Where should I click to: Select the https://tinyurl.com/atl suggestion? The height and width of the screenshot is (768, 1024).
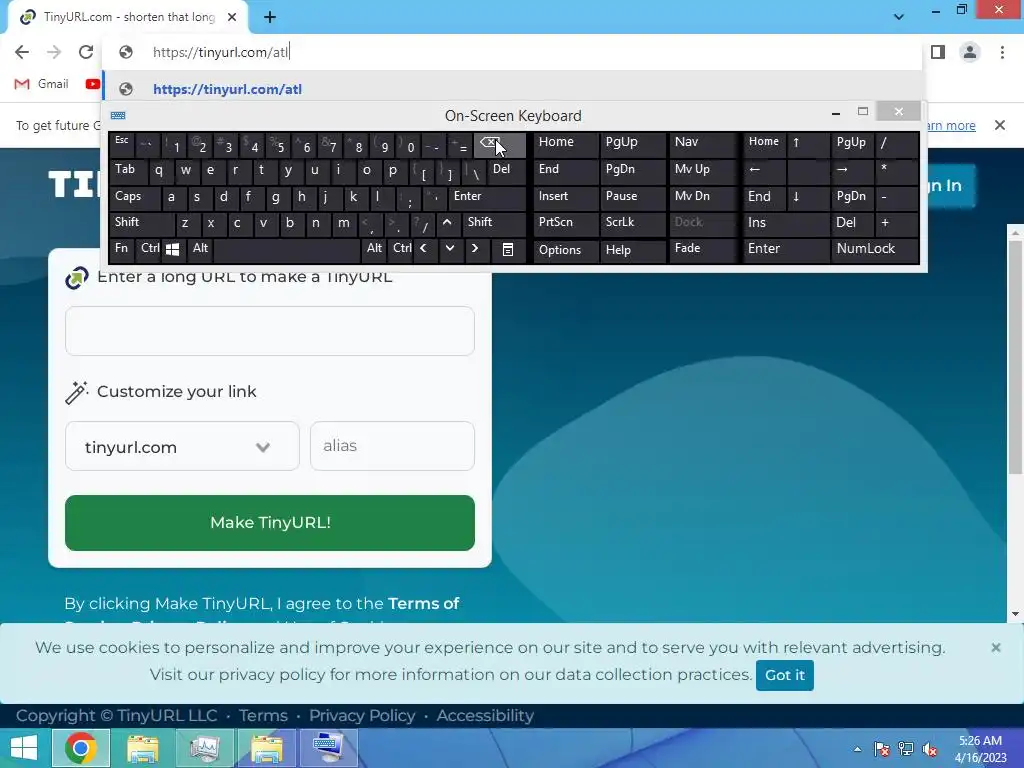point(513,89)
